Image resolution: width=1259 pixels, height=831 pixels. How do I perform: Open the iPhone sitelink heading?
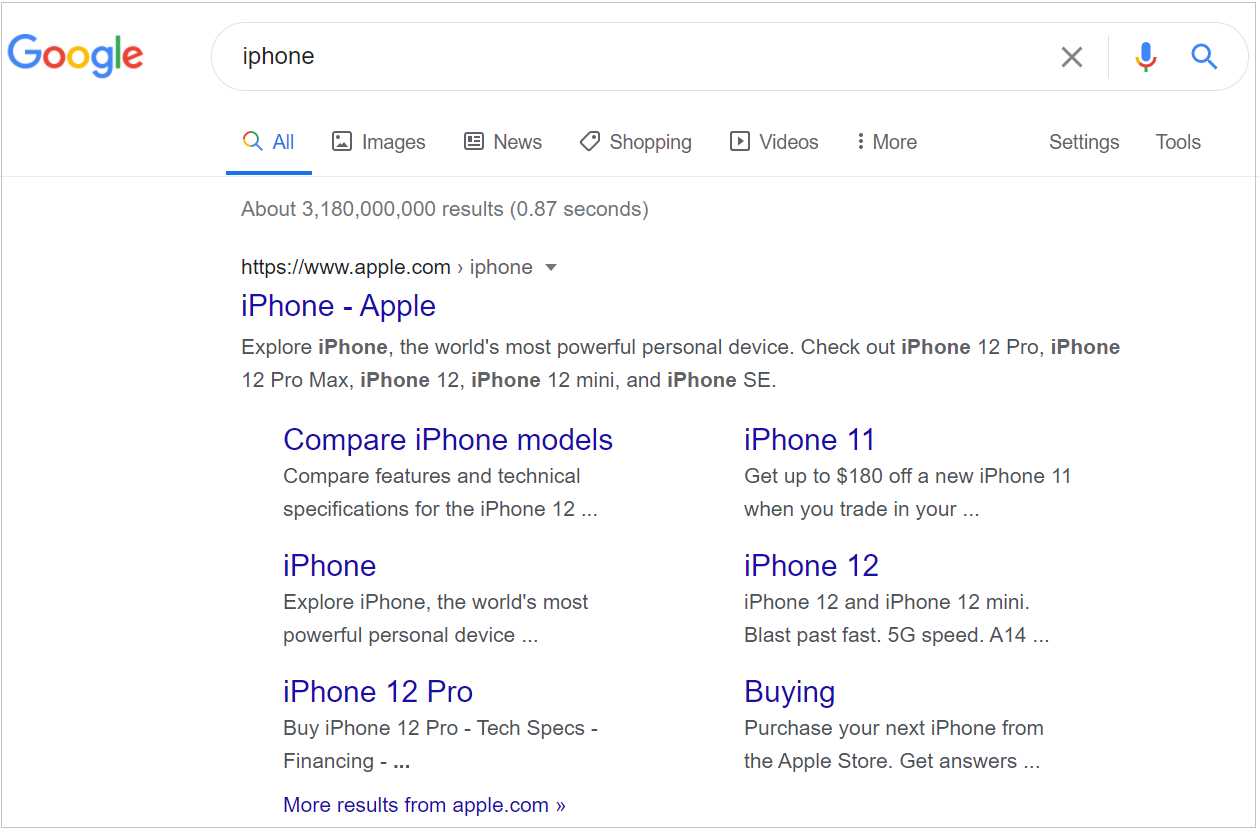click(330, 566)
